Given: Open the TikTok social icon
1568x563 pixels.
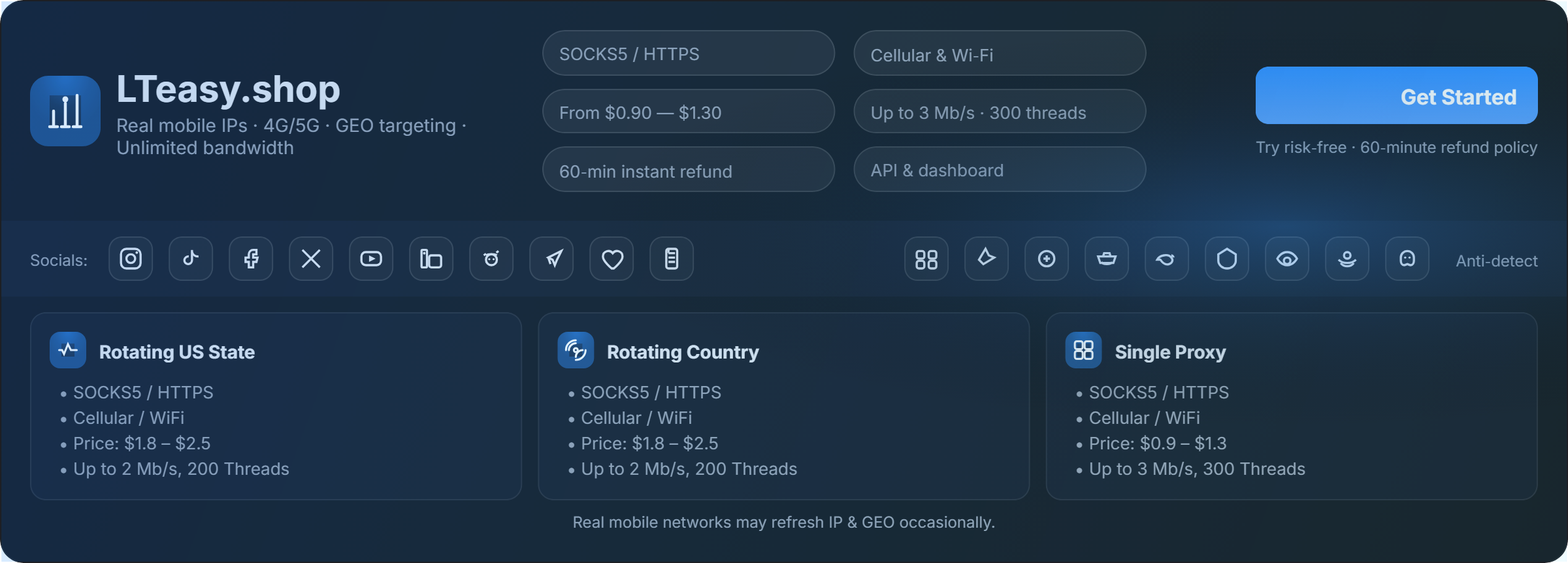Looking at the screenshot, I should (191, 259).
